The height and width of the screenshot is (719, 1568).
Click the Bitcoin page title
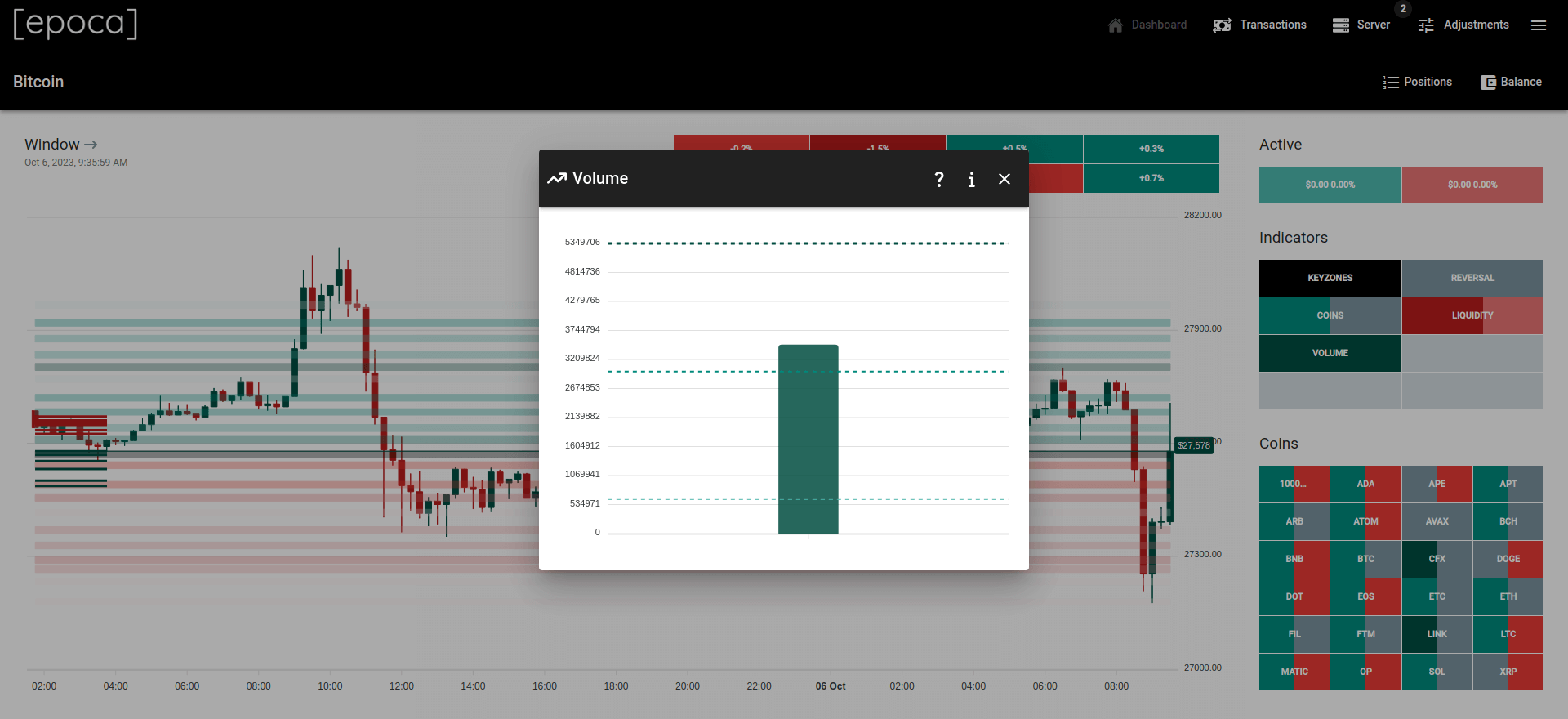point(38,83)
